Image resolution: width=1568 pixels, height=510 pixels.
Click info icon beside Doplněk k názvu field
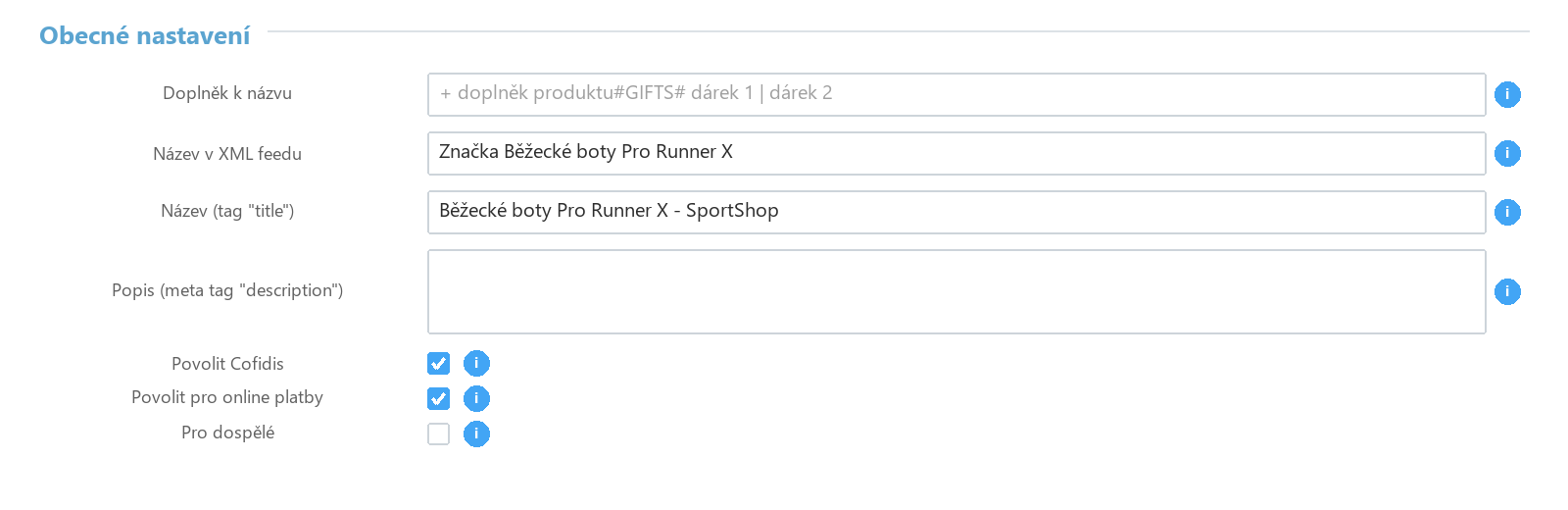1507,94
